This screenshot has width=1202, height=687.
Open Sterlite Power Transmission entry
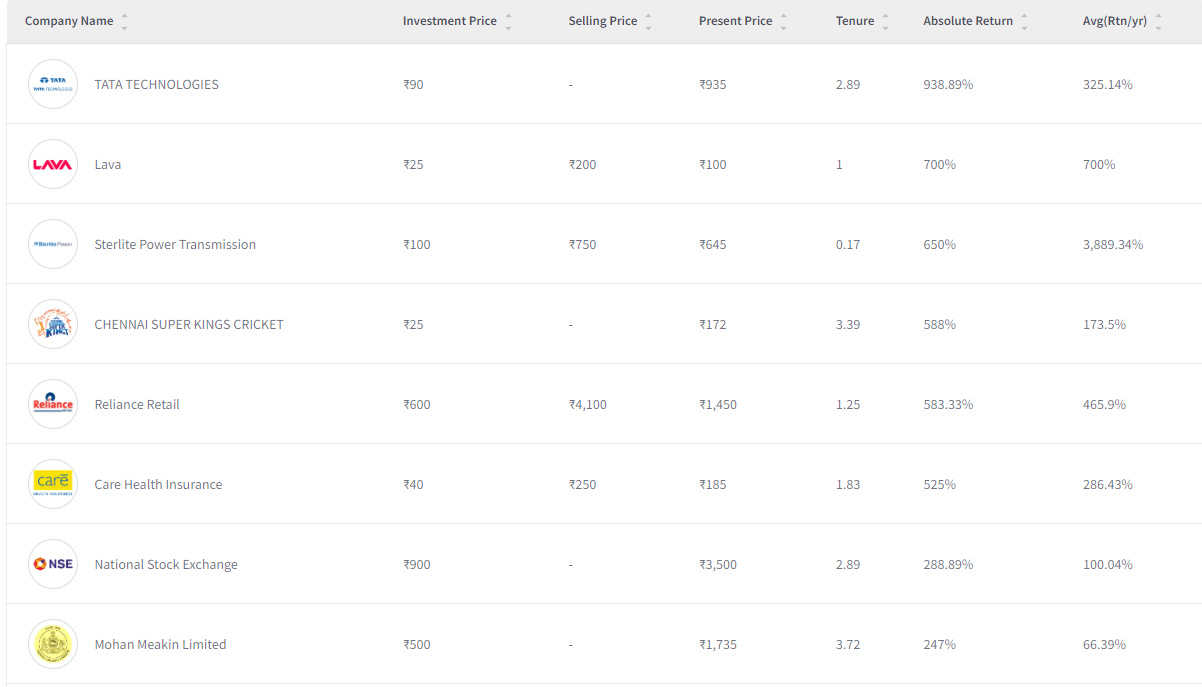[175, 244]
